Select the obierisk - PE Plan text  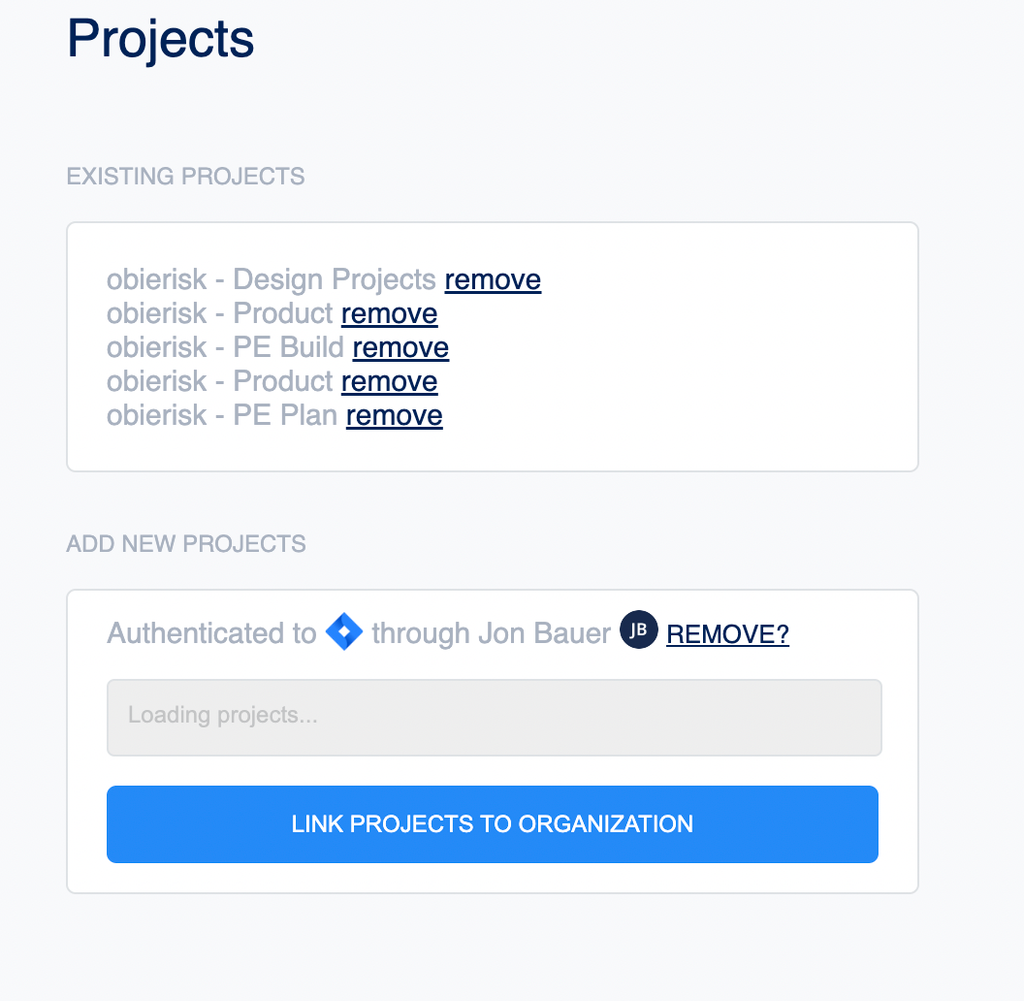coord(222,415)
